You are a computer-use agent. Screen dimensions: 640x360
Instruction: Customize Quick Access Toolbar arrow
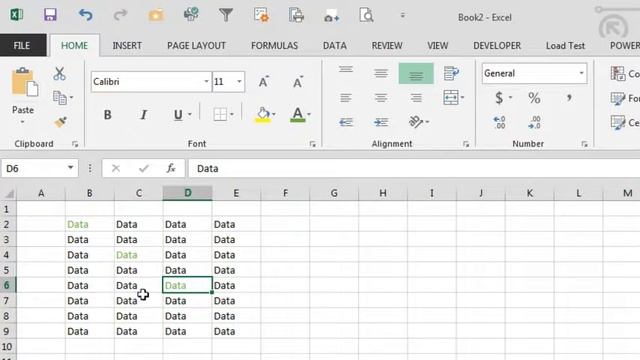click(402, 16)
